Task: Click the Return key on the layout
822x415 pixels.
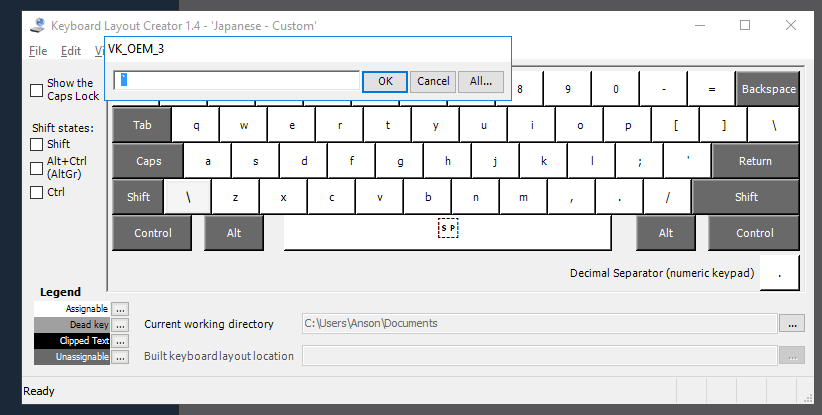Action: pos(755,161)
